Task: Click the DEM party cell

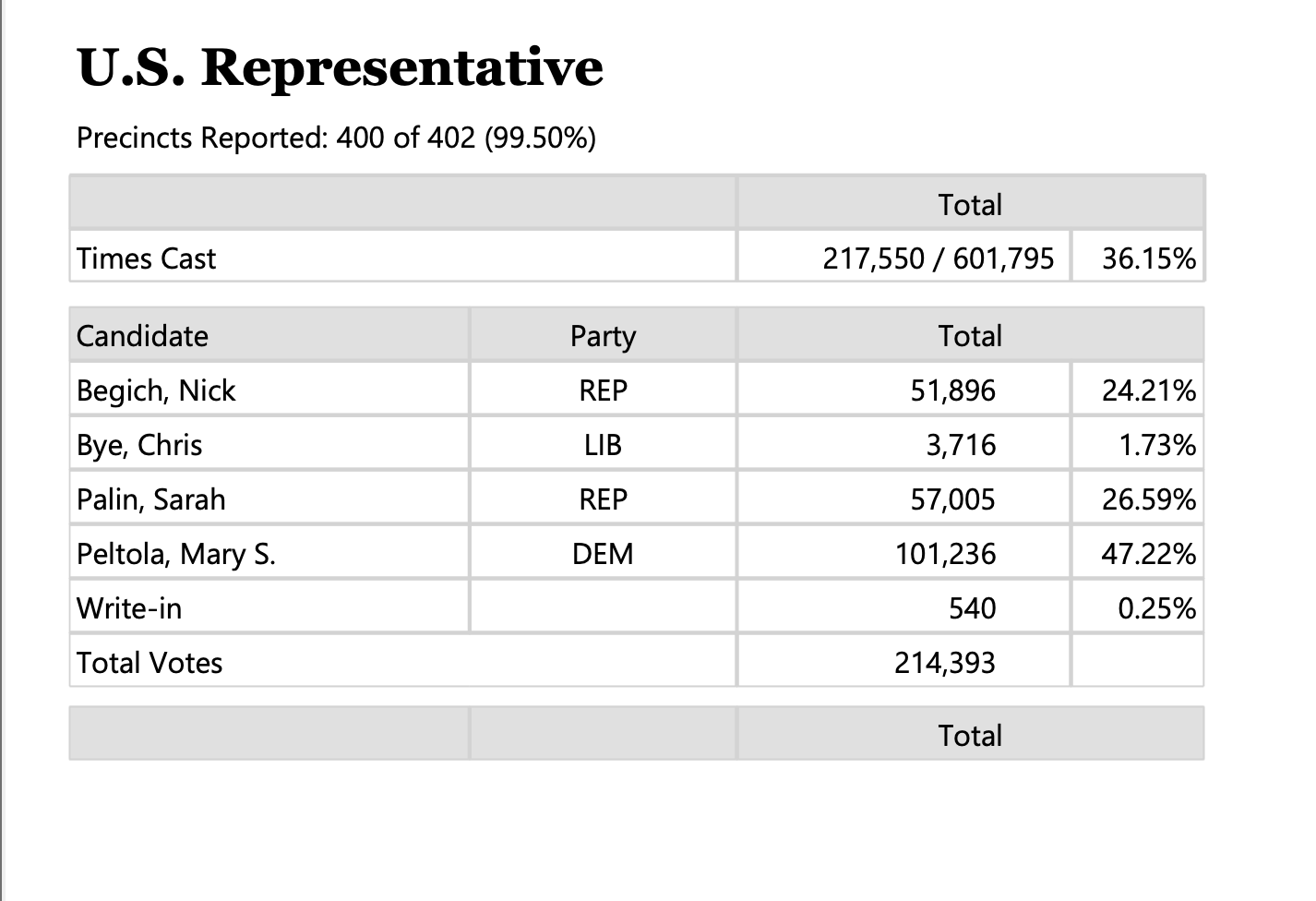Action: (x=603, y=553)
